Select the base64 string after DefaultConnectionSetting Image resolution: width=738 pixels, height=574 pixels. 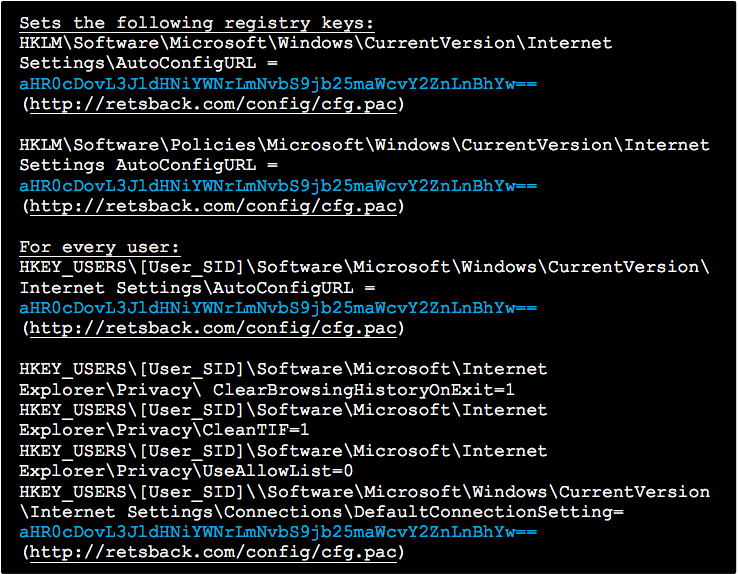[x=278, y=532]
